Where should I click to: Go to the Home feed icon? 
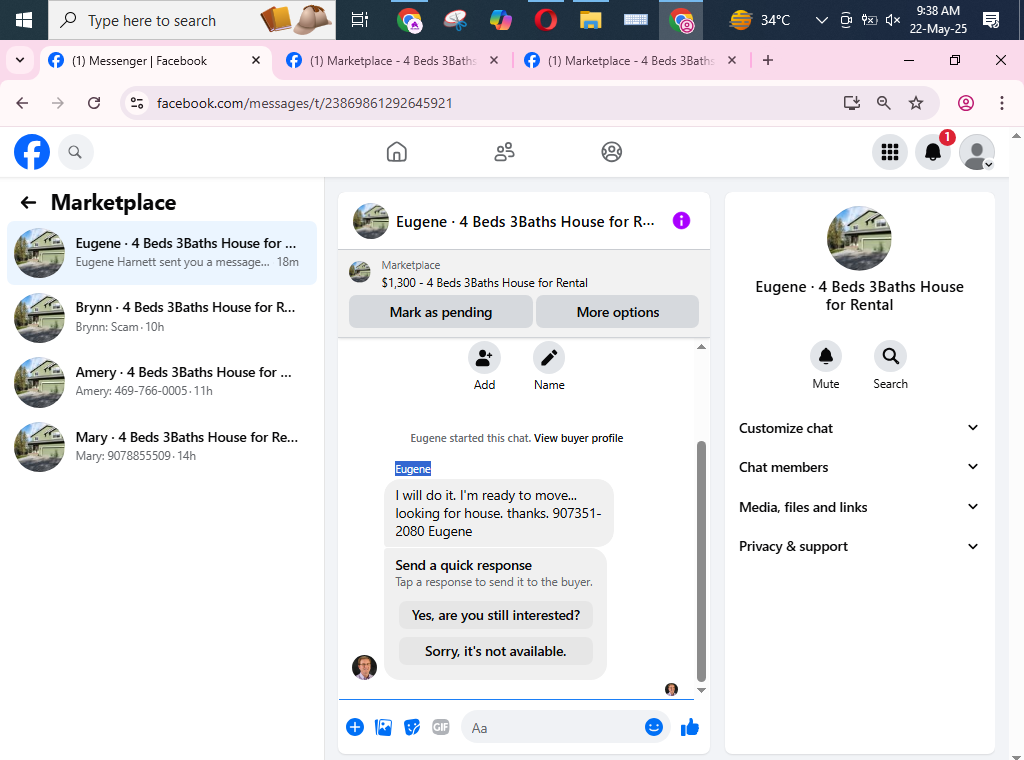click(x=396, y=152)
